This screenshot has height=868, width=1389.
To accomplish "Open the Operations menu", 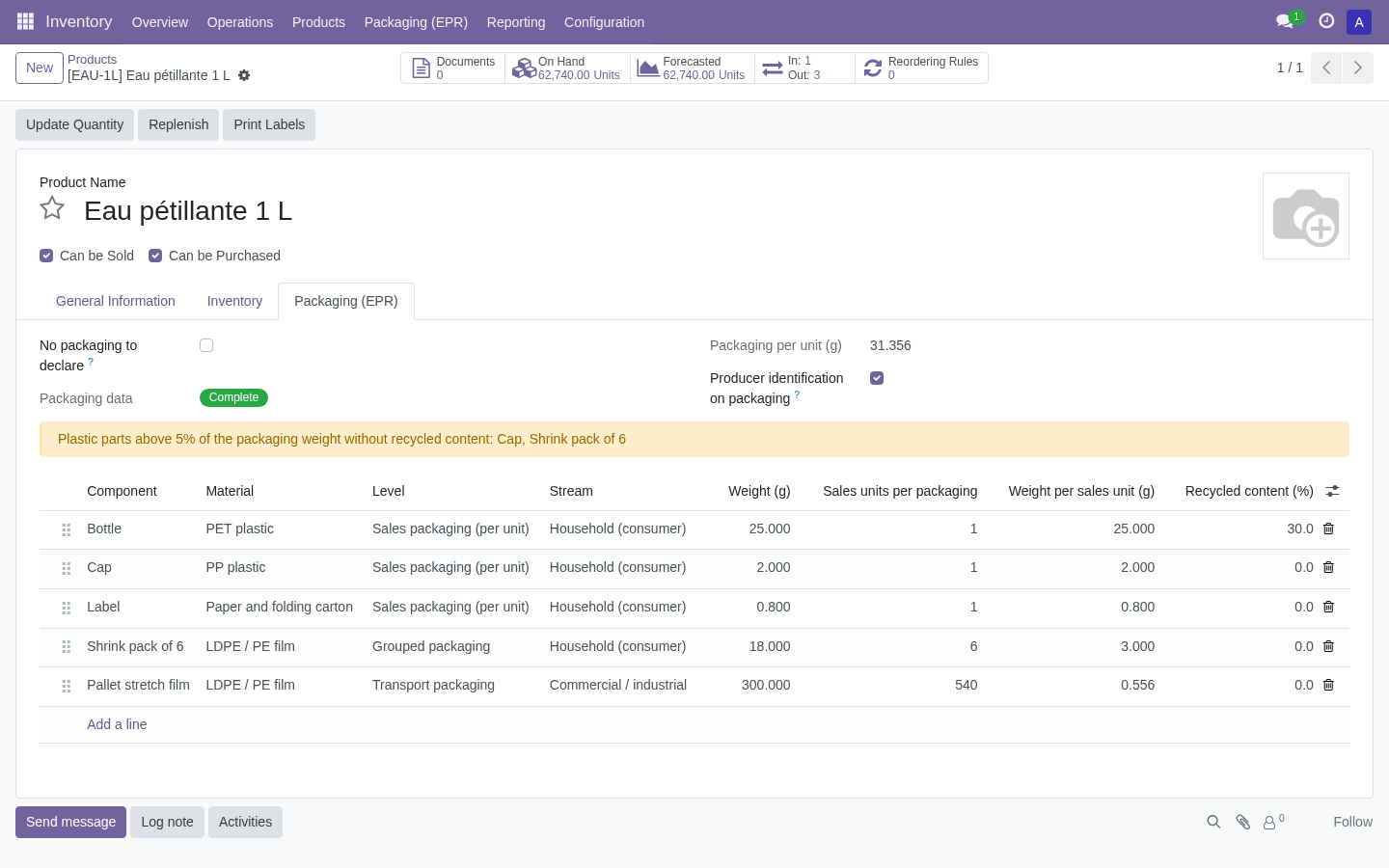I will [240, 22].
